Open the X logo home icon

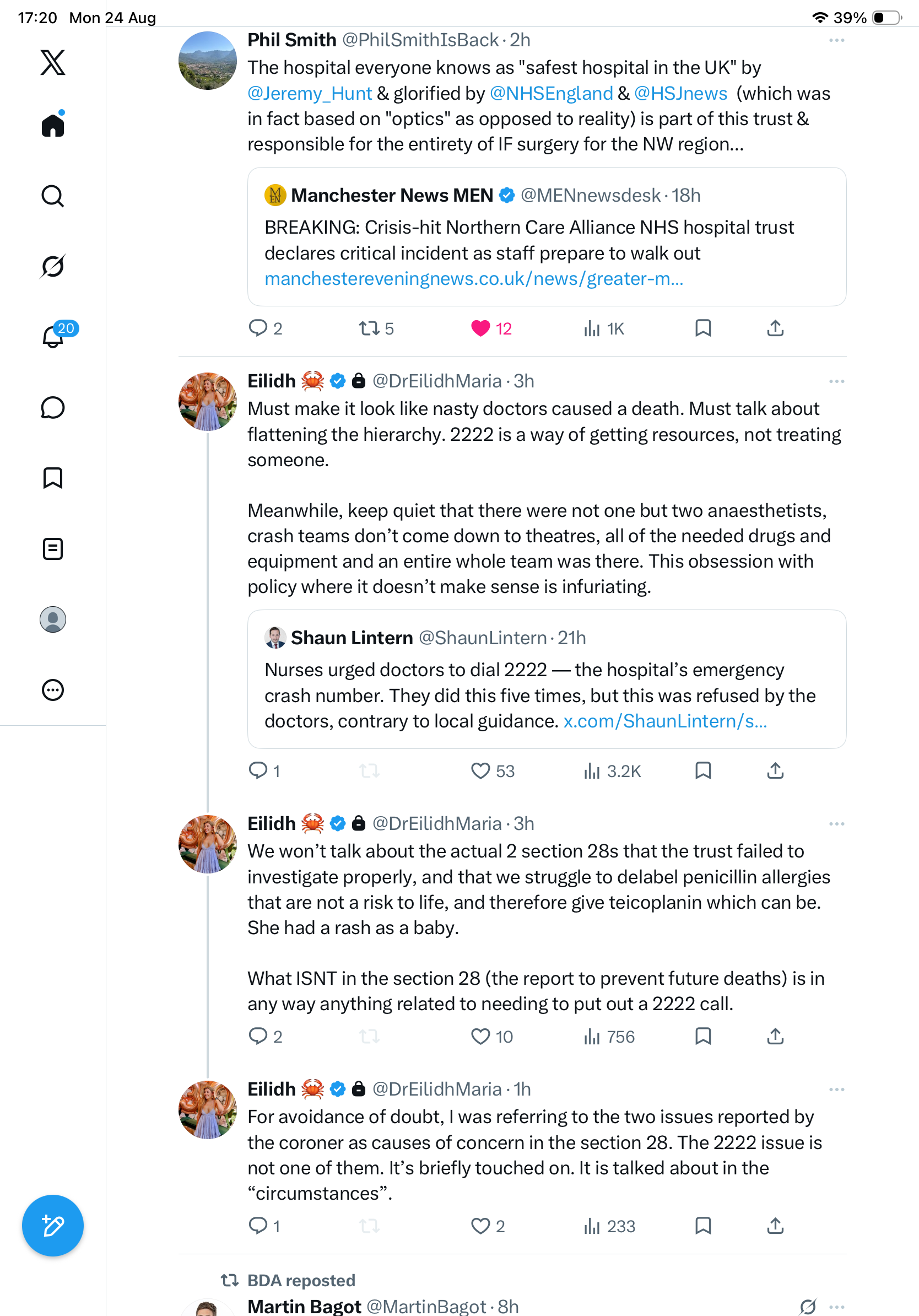53,62
